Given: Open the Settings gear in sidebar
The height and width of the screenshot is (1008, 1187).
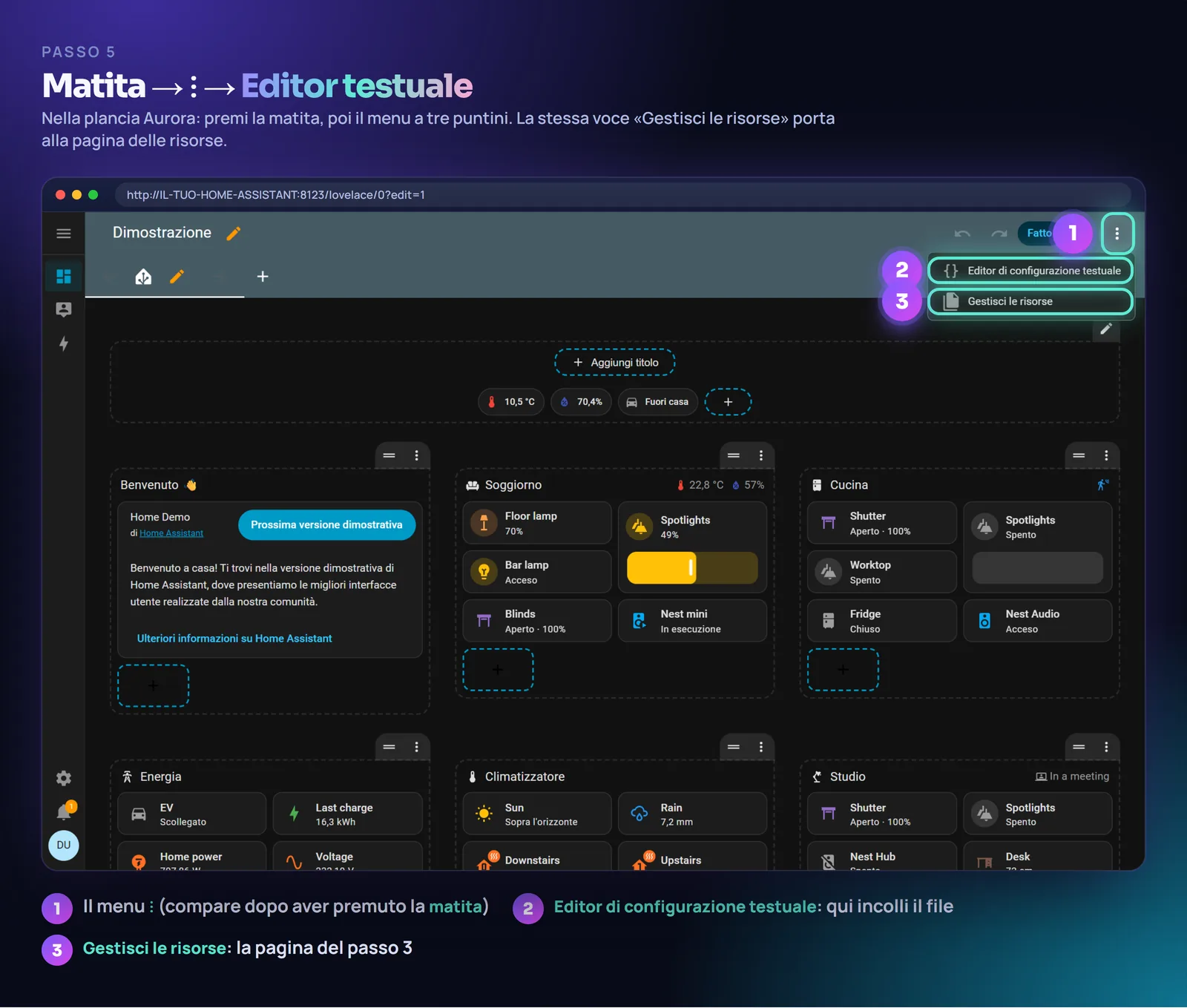Looking at the screenshot, I should [x=64, y=778].
